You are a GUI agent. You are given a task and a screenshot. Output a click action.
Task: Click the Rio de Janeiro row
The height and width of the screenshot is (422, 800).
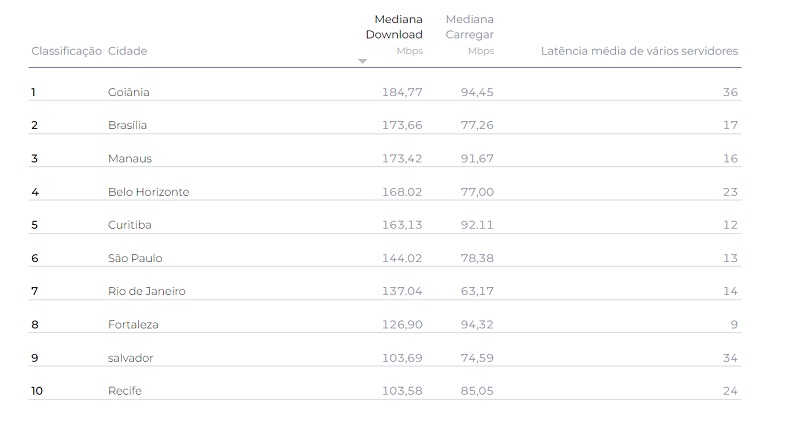pyautogui.click(x=146, y=291)
